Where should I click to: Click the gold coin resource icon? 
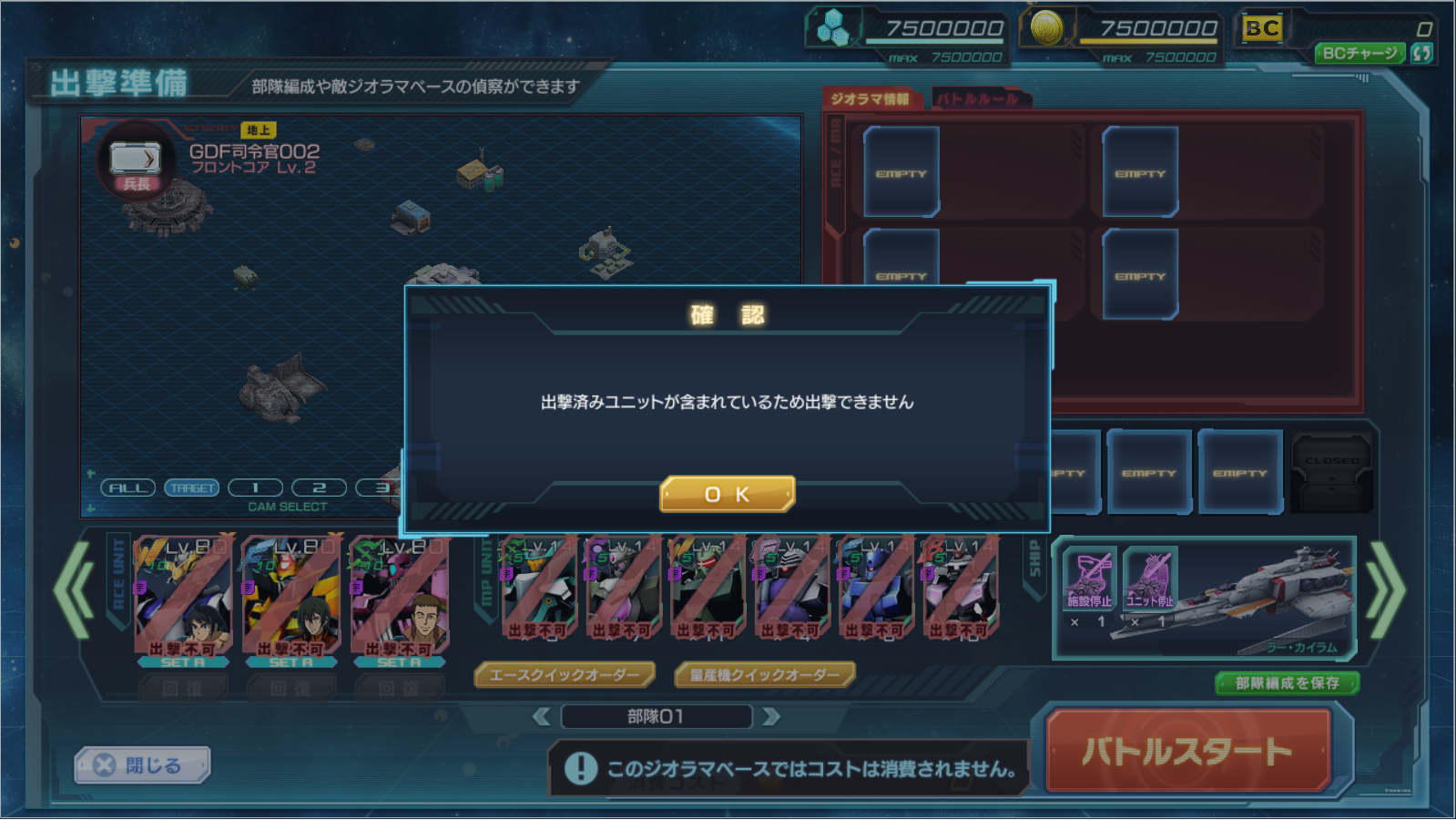point(1046,28)
